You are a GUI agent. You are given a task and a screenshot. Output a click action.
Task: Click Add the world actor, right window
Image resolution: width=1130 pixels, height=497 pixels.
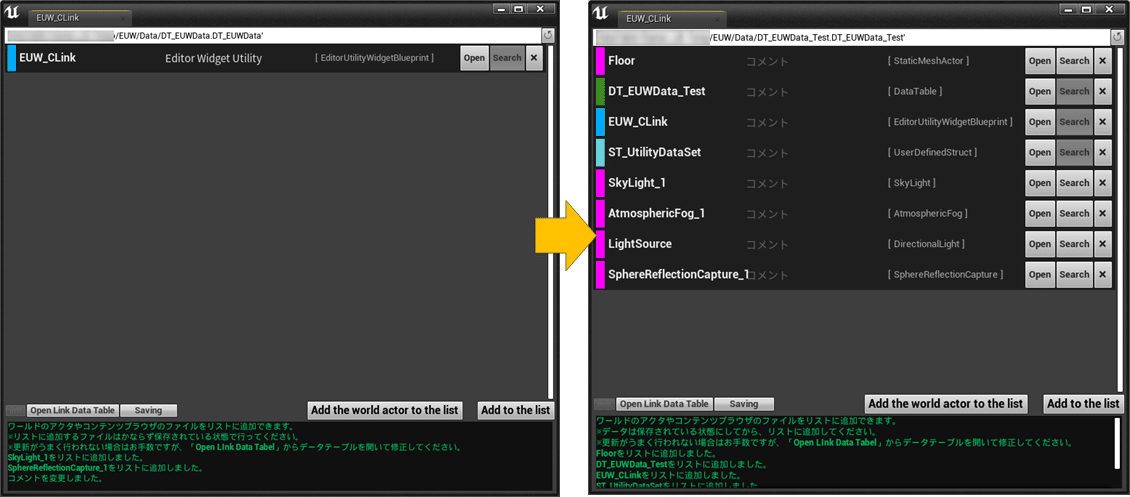pyautogui.click(x=946, y=403)
